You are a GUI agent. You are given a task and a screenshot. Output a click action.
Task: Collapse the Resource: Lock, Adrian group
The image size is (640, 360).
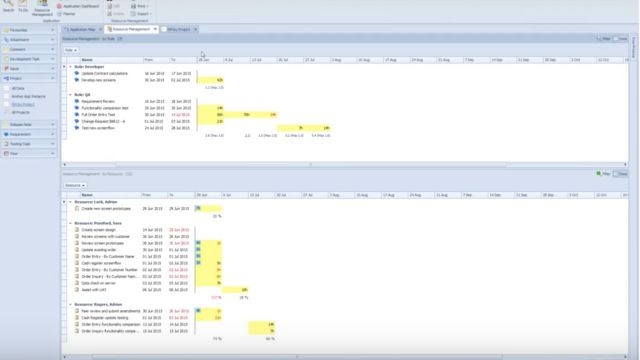point(70,202)
